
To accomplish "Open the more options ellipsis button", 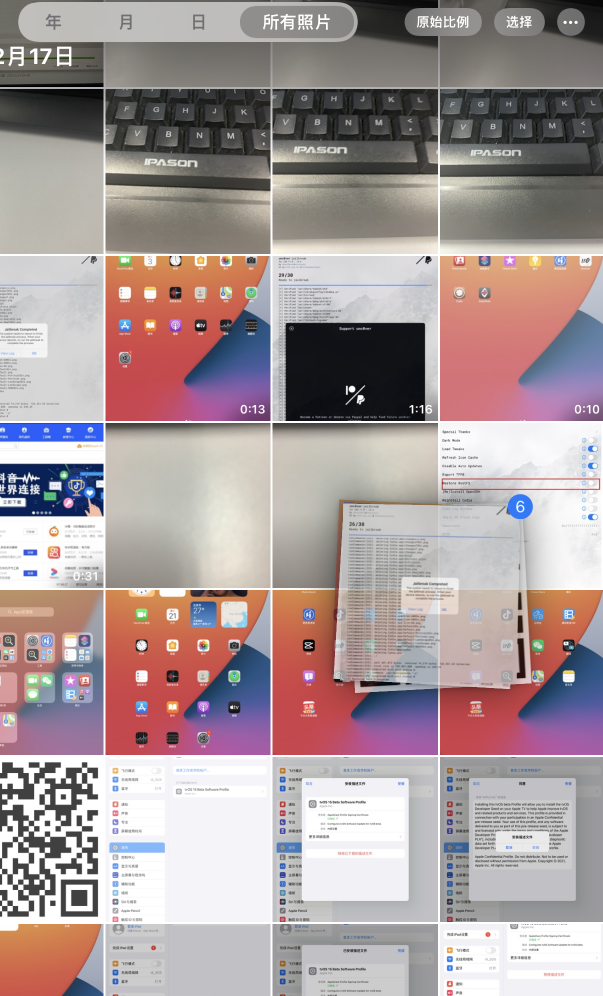I will pyautogui.click(x=572, y=22).
